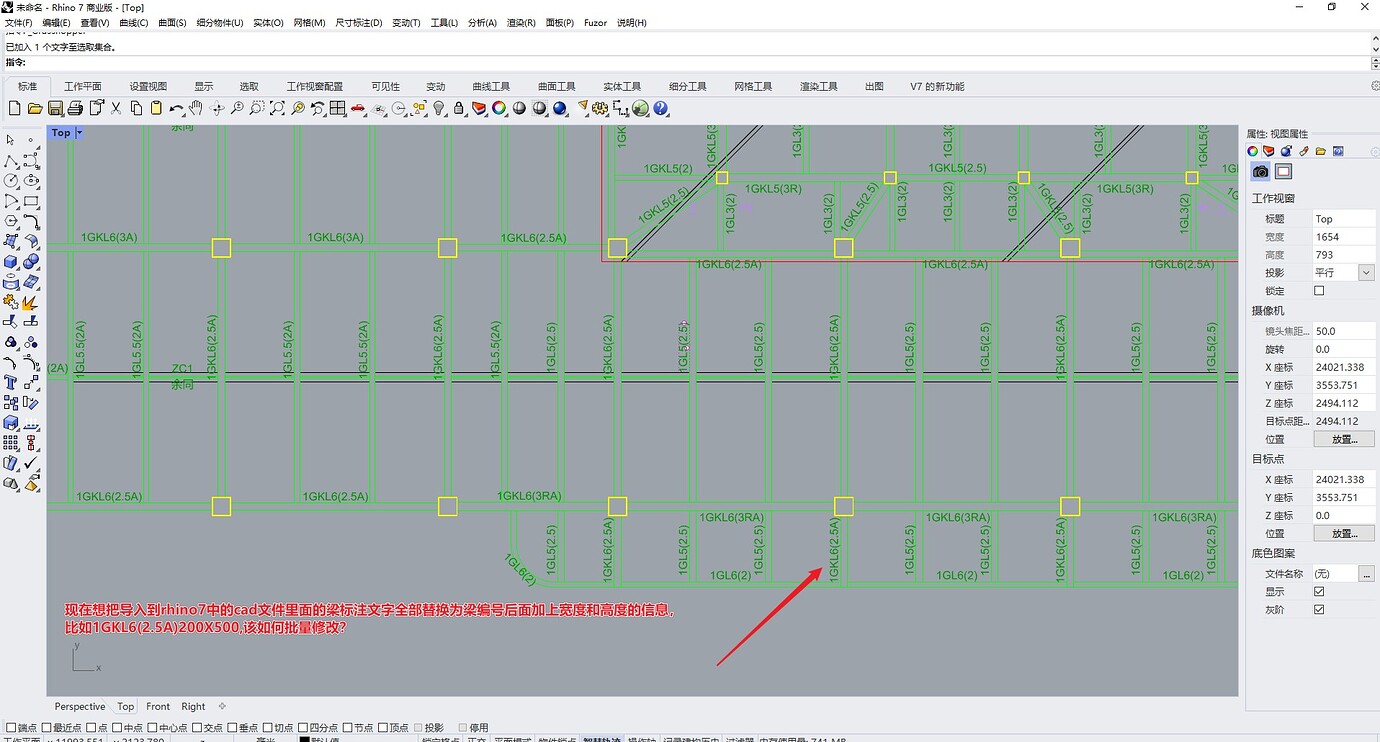Click the 智慧轨迹 status bar button
Image resolution: width=1380 pixels, height=742 pixels.
tap(603, 740)
